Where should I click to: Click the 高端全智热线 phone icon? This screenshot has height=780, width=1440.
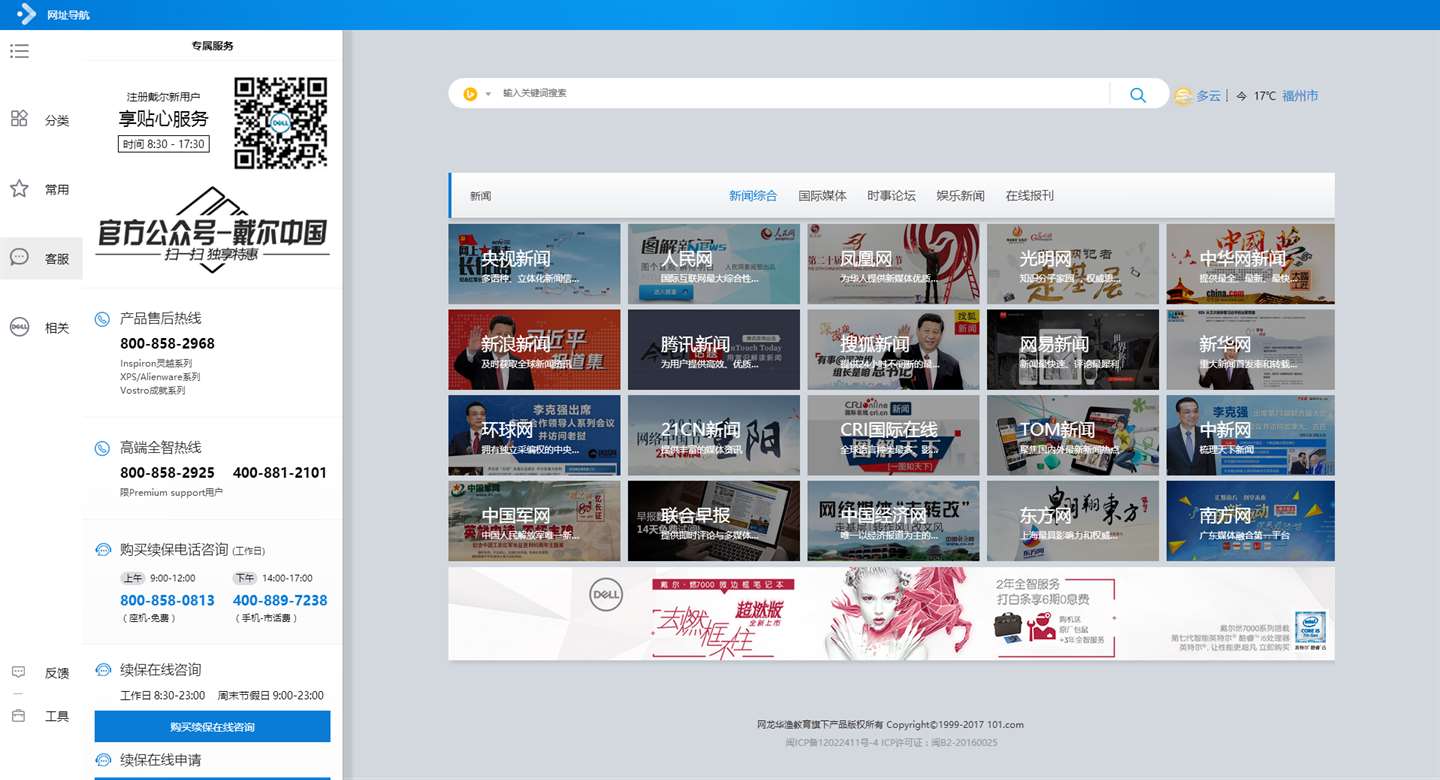(102, 448)
